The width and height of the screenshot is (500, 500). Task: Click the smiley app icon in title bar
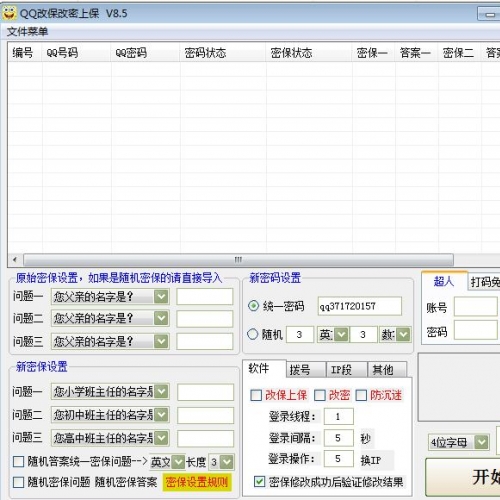(x=9, y=13)
